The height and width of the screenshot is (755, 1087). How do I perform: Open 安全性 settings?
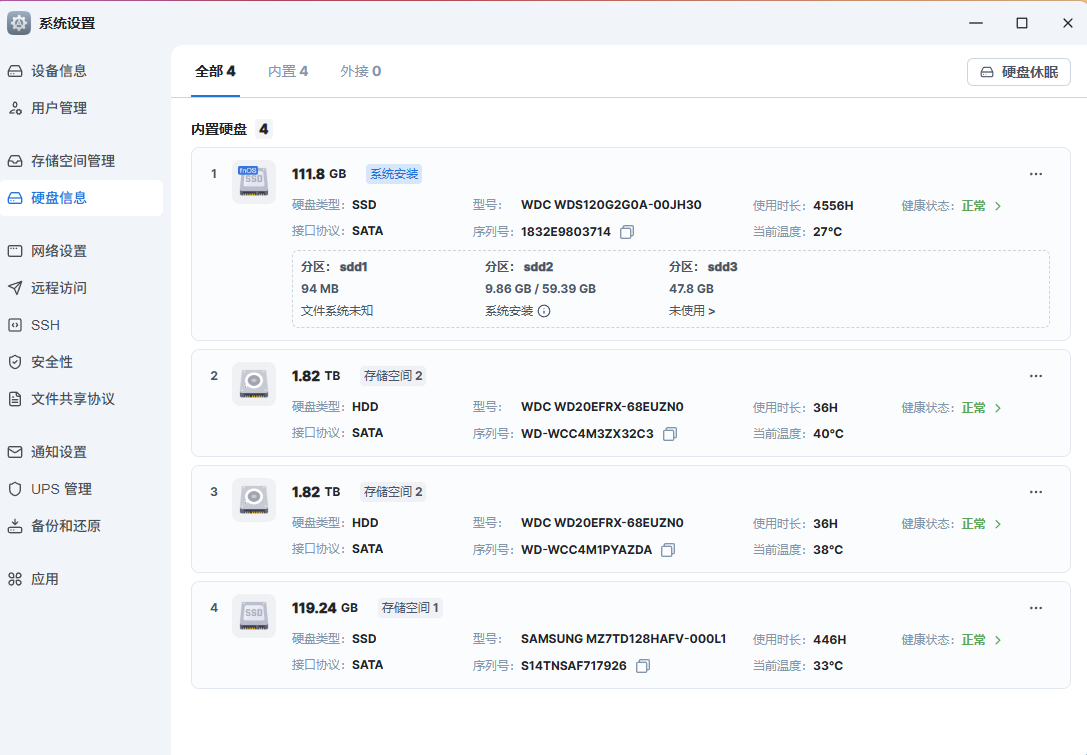pos(81,362)
